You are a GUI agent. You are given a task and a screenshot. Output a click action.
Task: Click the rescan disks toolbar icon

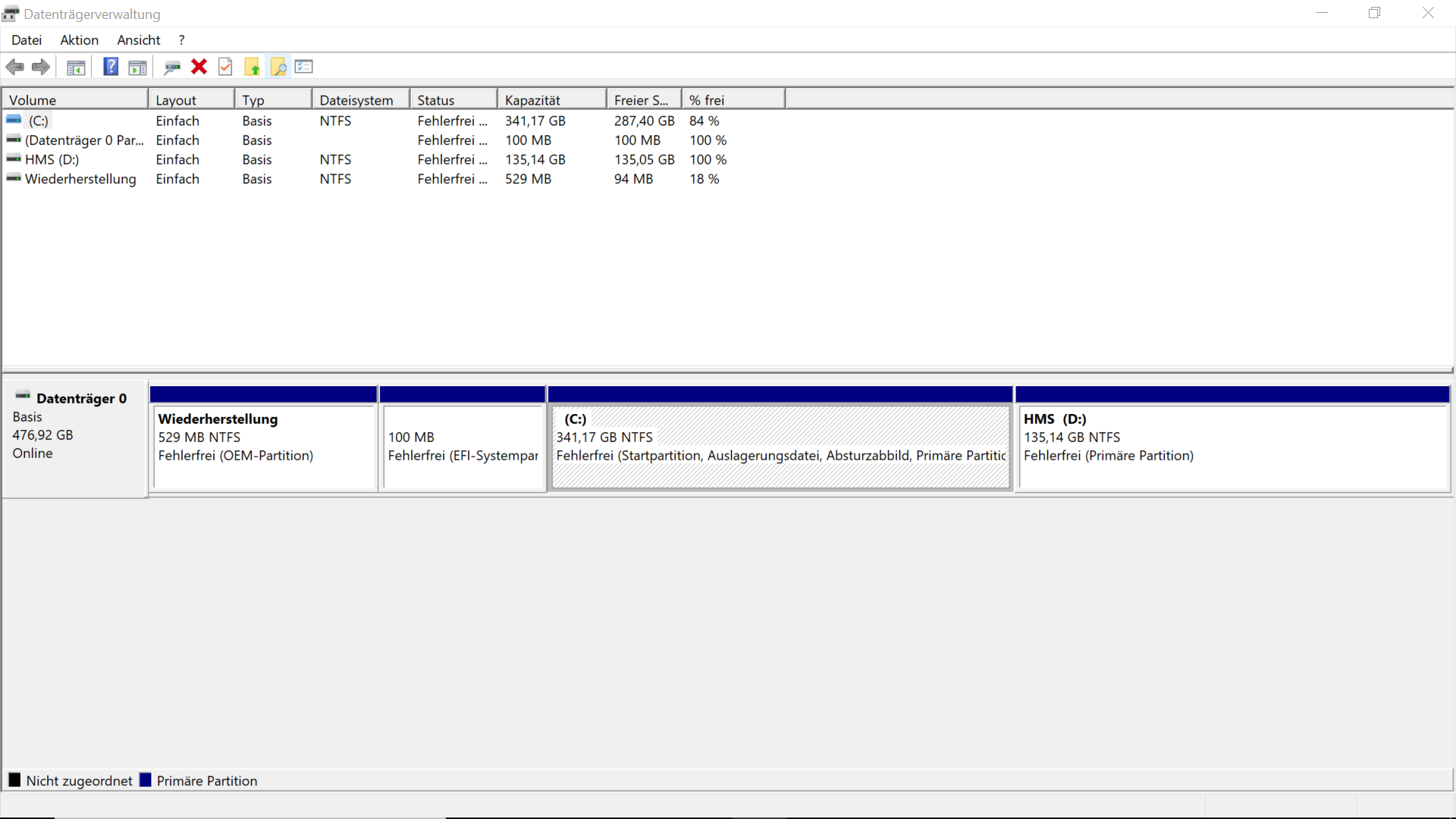point(172,67)
